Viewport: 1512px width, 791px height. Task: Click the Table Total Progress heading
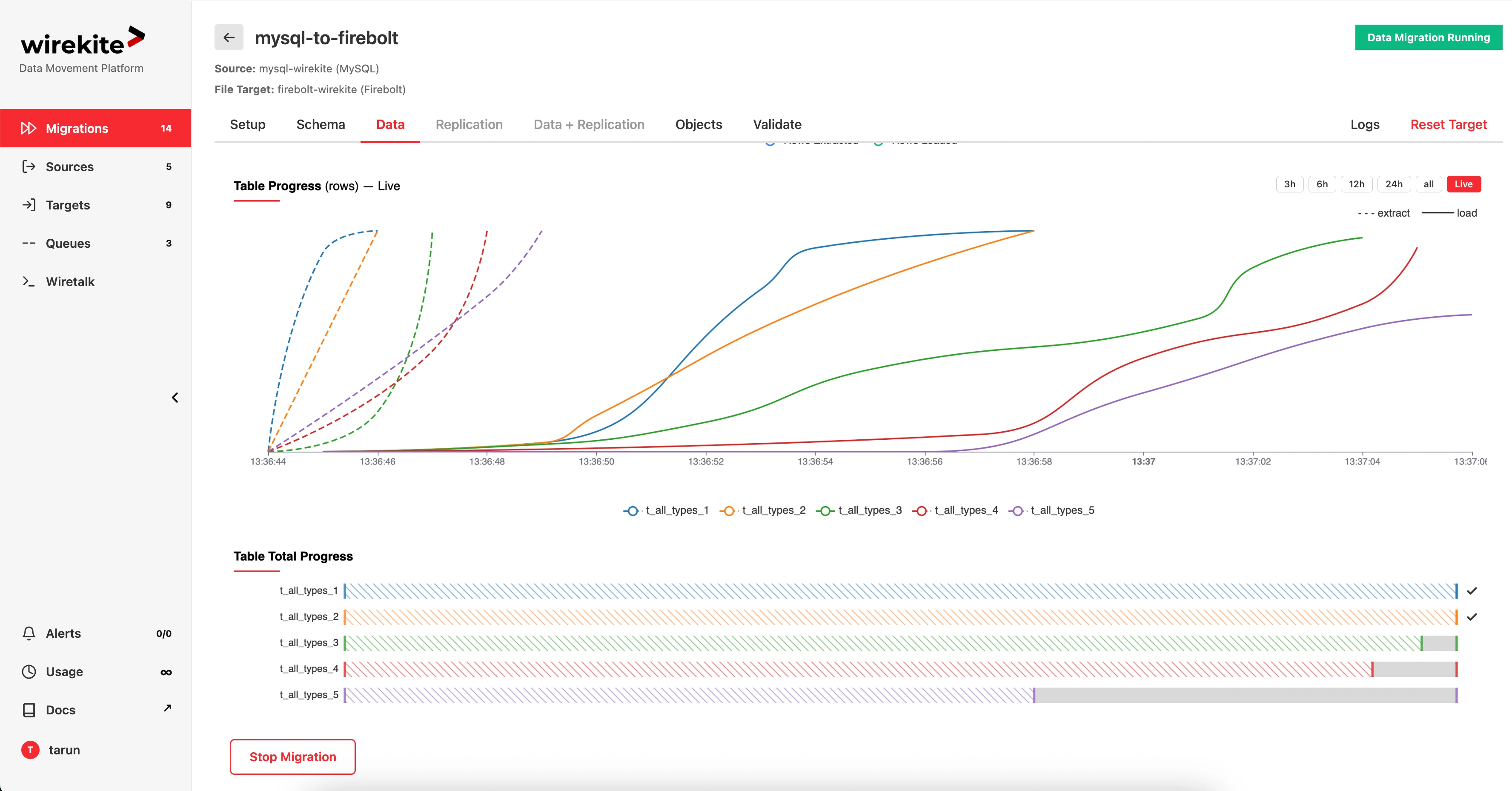293,556
